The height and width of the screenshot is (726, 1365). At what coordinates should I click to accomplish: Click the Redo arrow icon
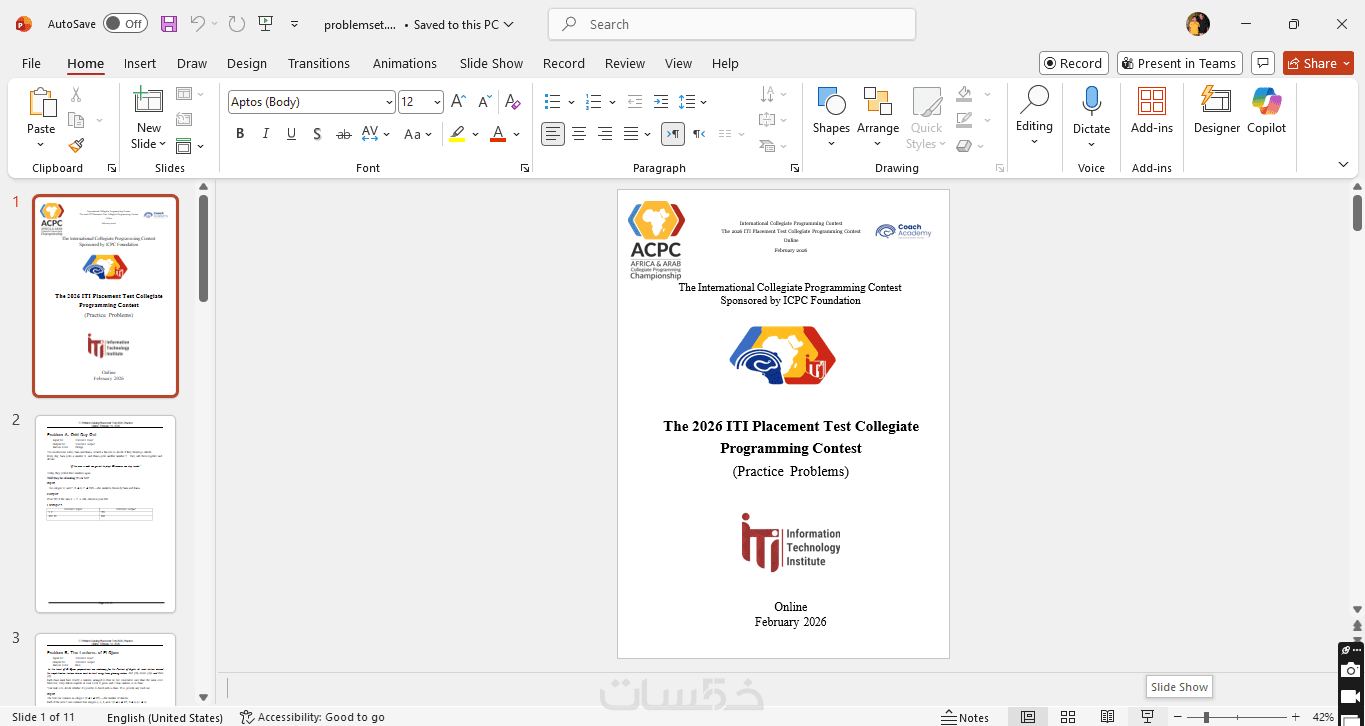pos(237,24)
